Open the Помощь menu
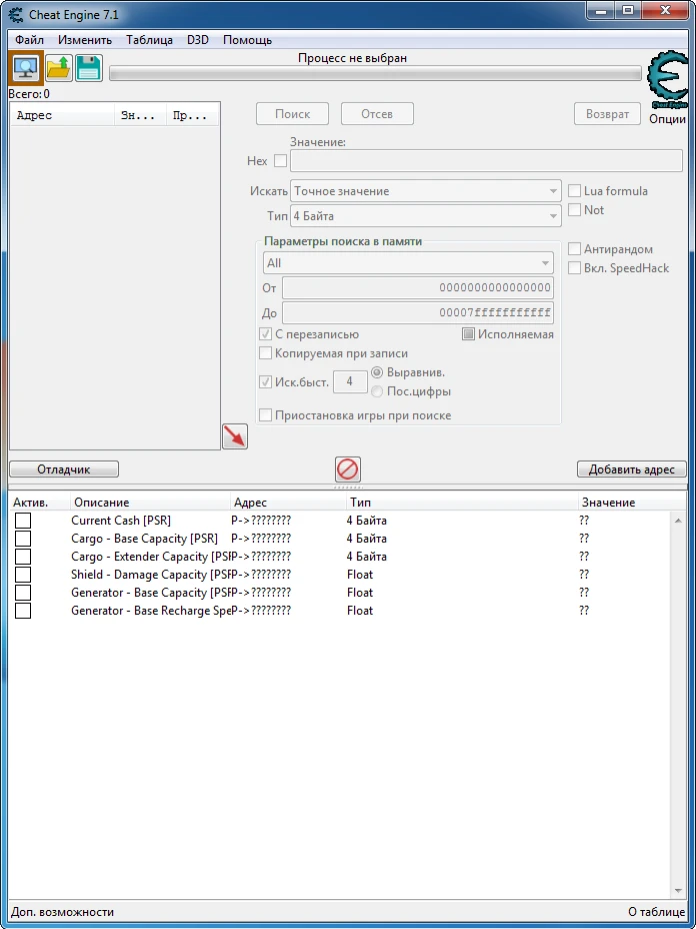The height and width of the screenshot is (929, 696). (248, 40)
